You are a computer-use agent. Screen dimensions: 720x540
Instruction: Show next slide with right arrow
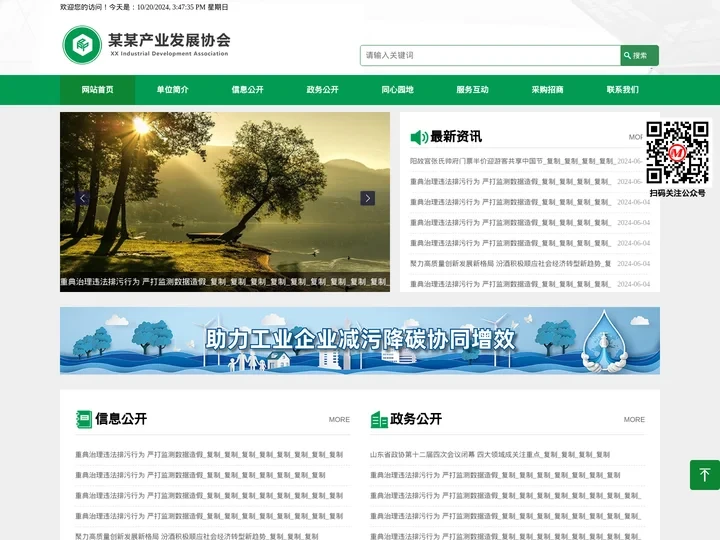pos(367,198)
